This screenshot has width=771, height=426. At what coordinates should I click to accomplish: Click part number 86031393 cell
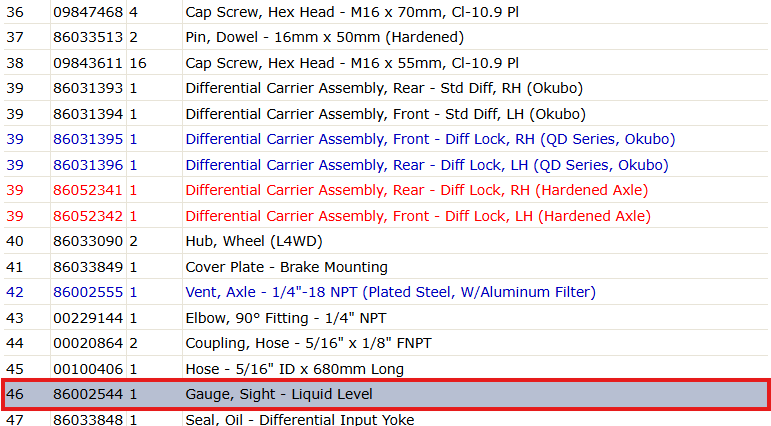pyautogui.click(x=88, y=88)
